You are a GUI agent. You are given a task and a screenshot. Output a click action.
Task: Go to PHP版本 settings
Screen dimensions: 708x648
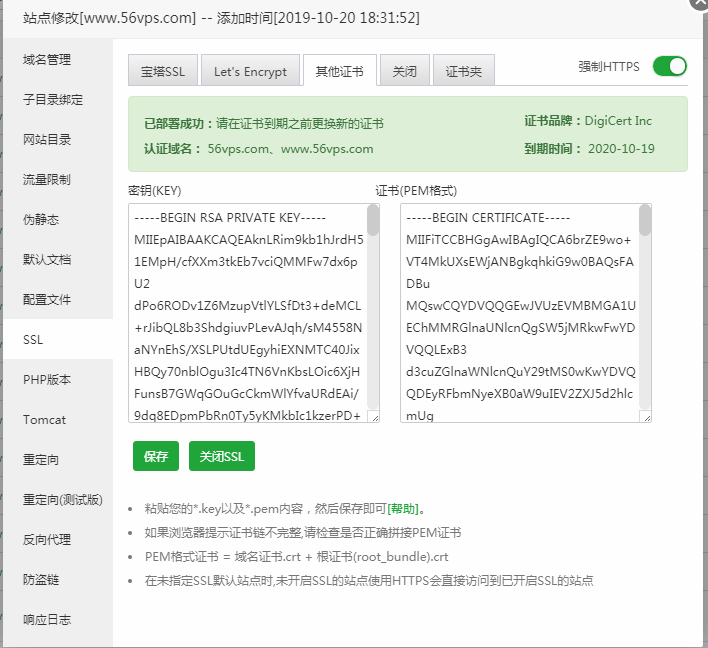pyautogui.click(x=47, y=380)
